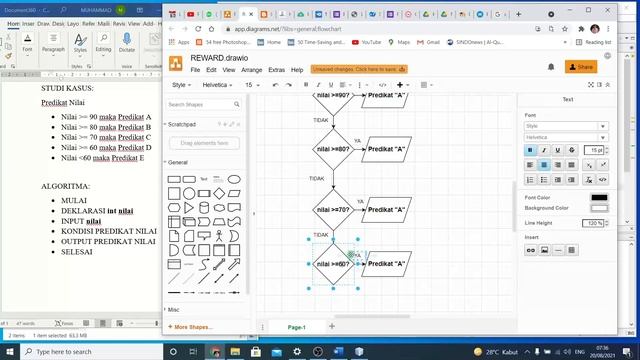This screenshot has width=640, height=360.
Task: Open the File menu in draw.io
Action: tap(195, 70)
